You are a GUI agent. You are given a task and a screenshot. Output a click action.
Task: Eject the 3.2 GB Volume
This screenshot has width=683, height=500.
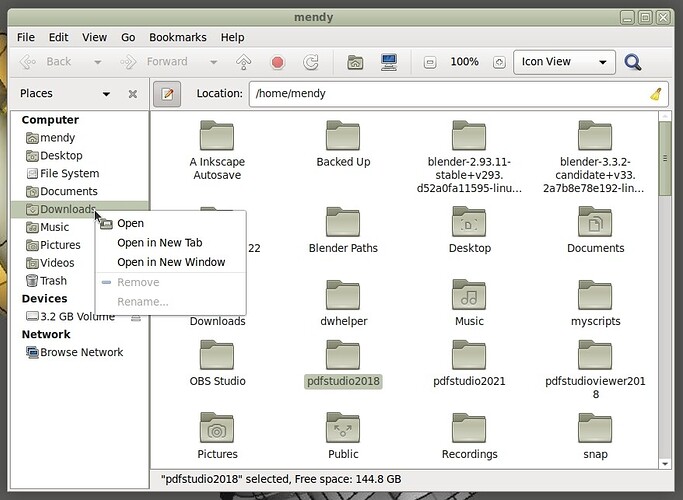coord(136,318)
